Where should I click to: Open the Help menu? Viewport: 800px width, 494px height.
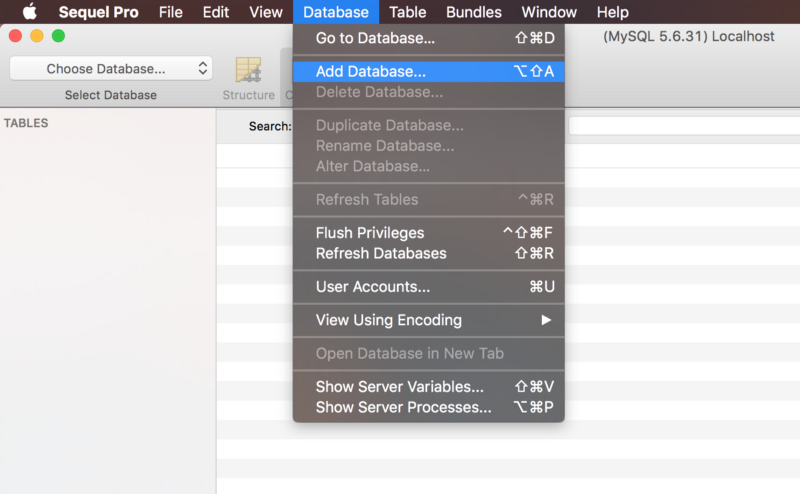[612, 12]
